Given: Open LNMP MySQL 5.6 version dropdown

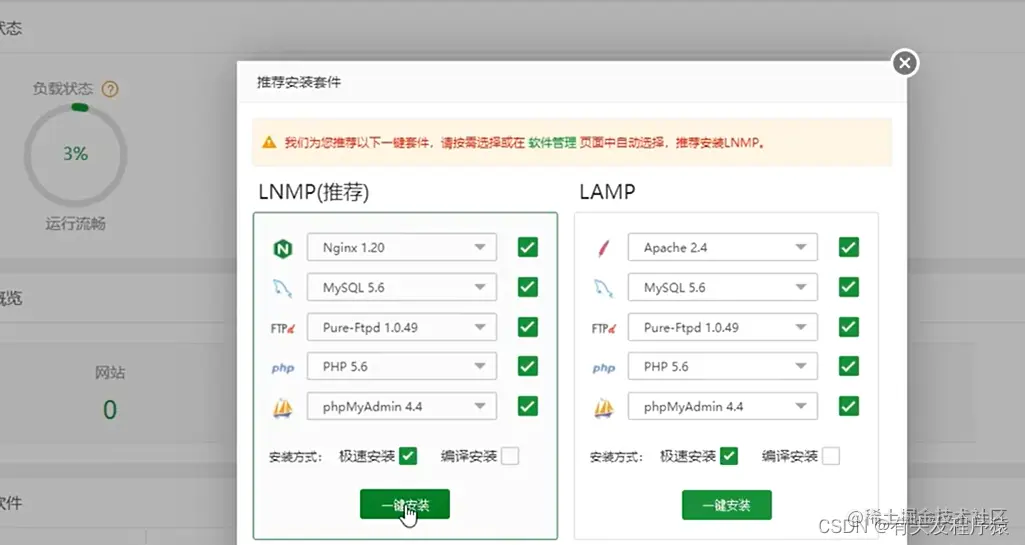Looking at the screenshot, I should coord(401,288).
